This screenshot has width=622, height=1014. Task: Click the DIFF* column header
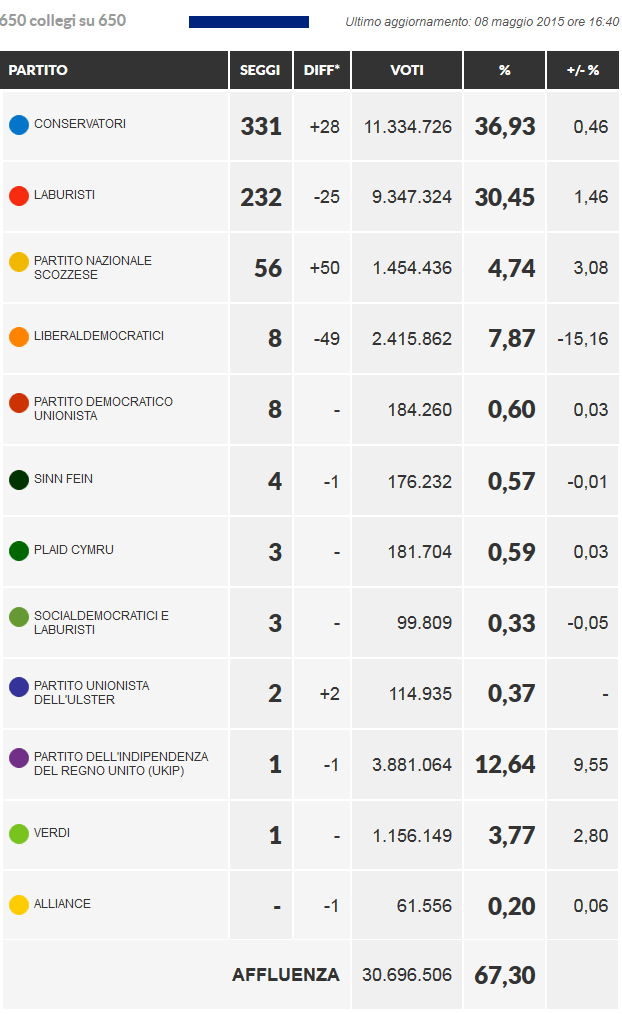coord(322,71)
